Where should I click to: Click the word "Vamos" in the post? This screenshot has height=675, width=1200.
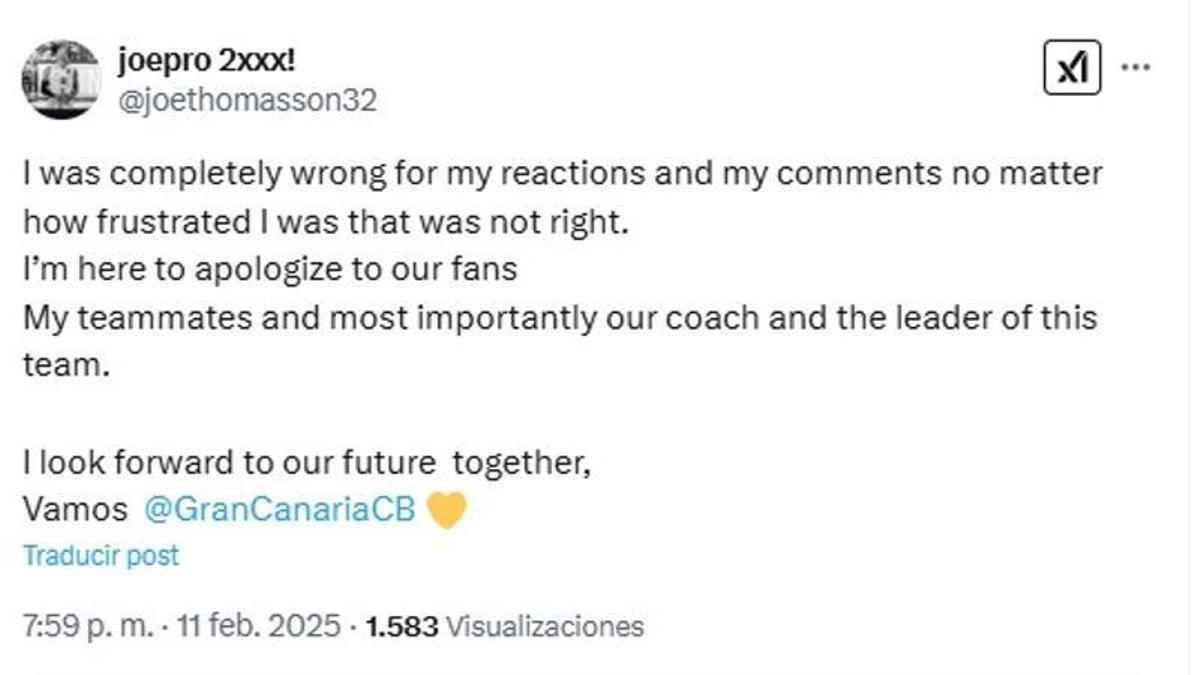(x=75, y=510)
